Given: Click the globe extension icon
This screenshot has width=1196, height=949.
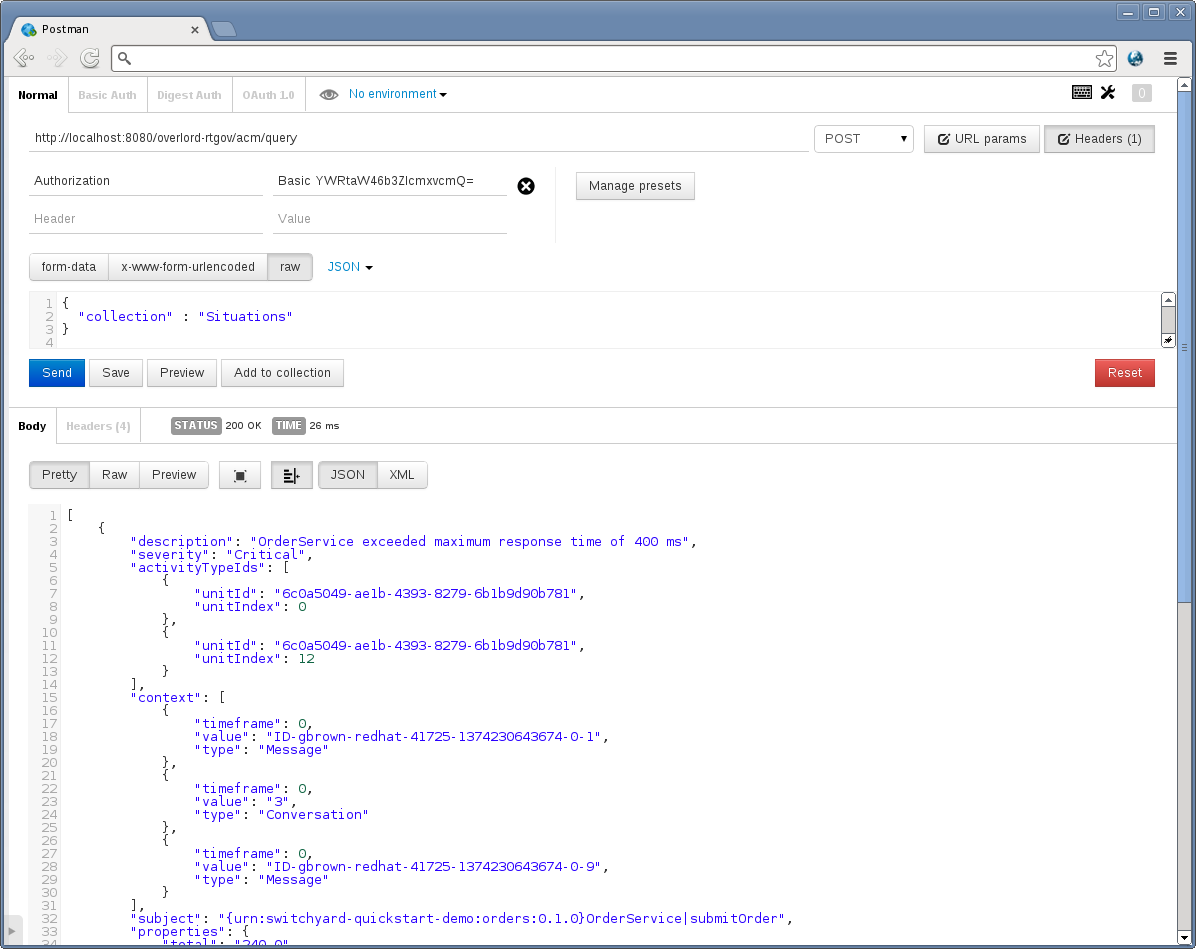Looking at the screenshot, I should 1135,59.
